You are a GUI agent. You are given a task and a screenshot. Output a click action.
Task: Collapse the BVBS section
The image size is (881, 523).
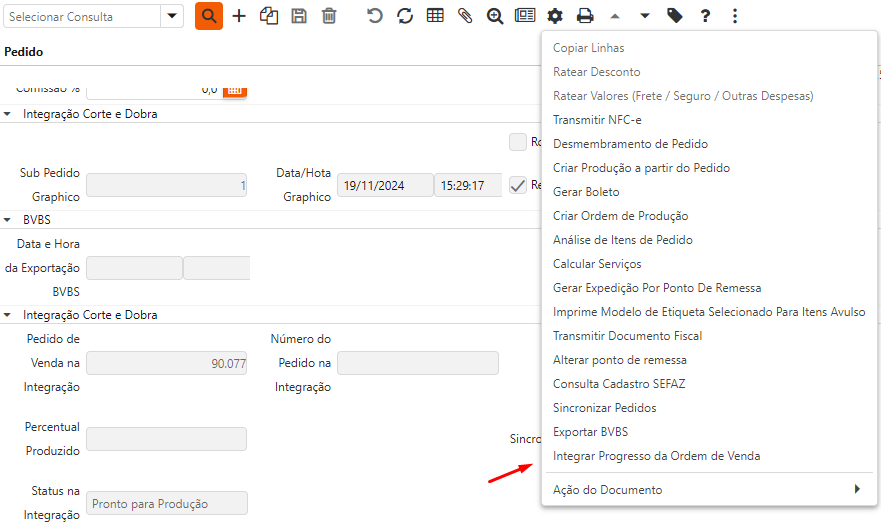pos(8,220)
